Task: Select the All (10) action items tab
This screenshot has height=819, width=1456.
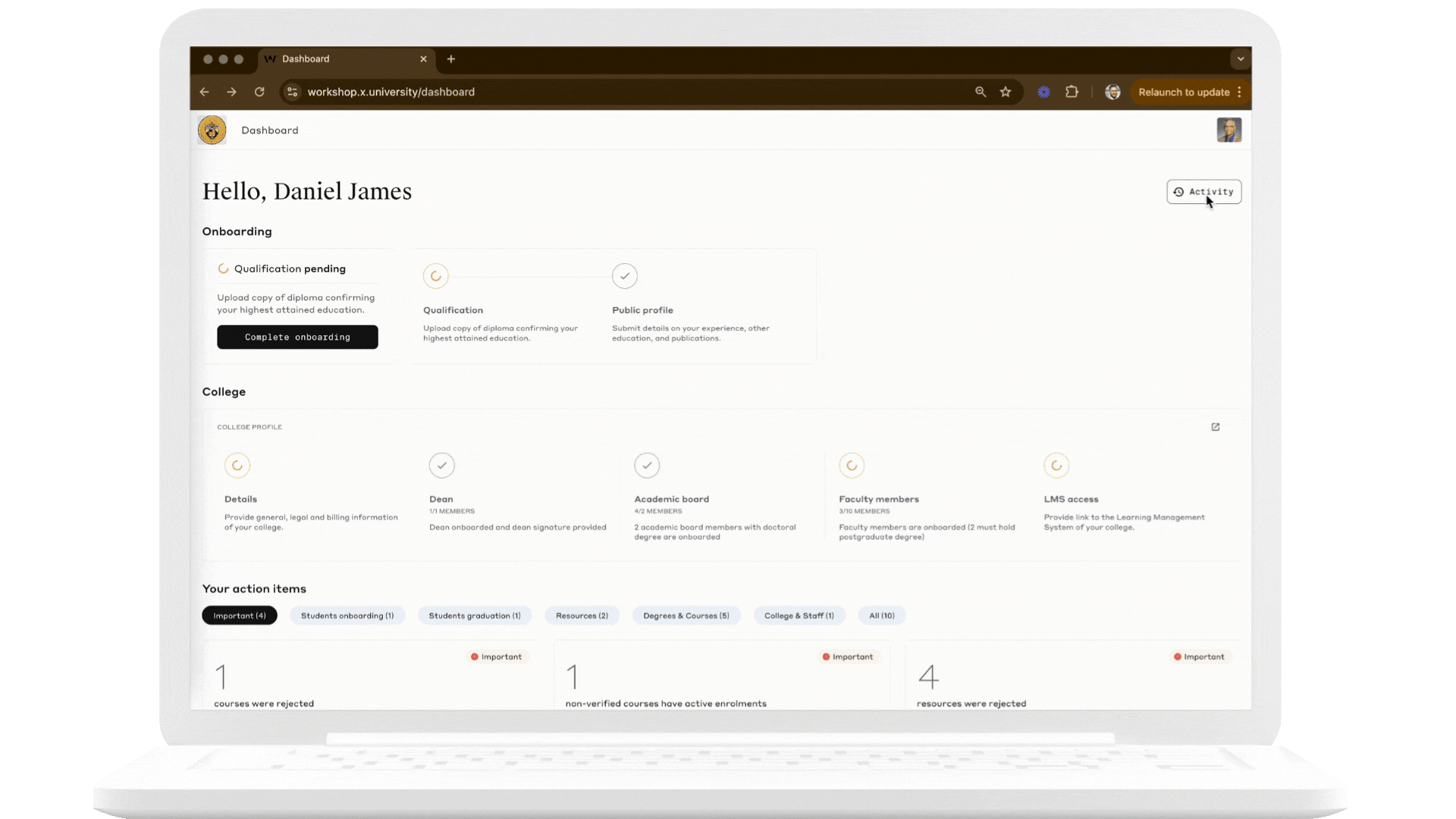Action: (880, 615)
